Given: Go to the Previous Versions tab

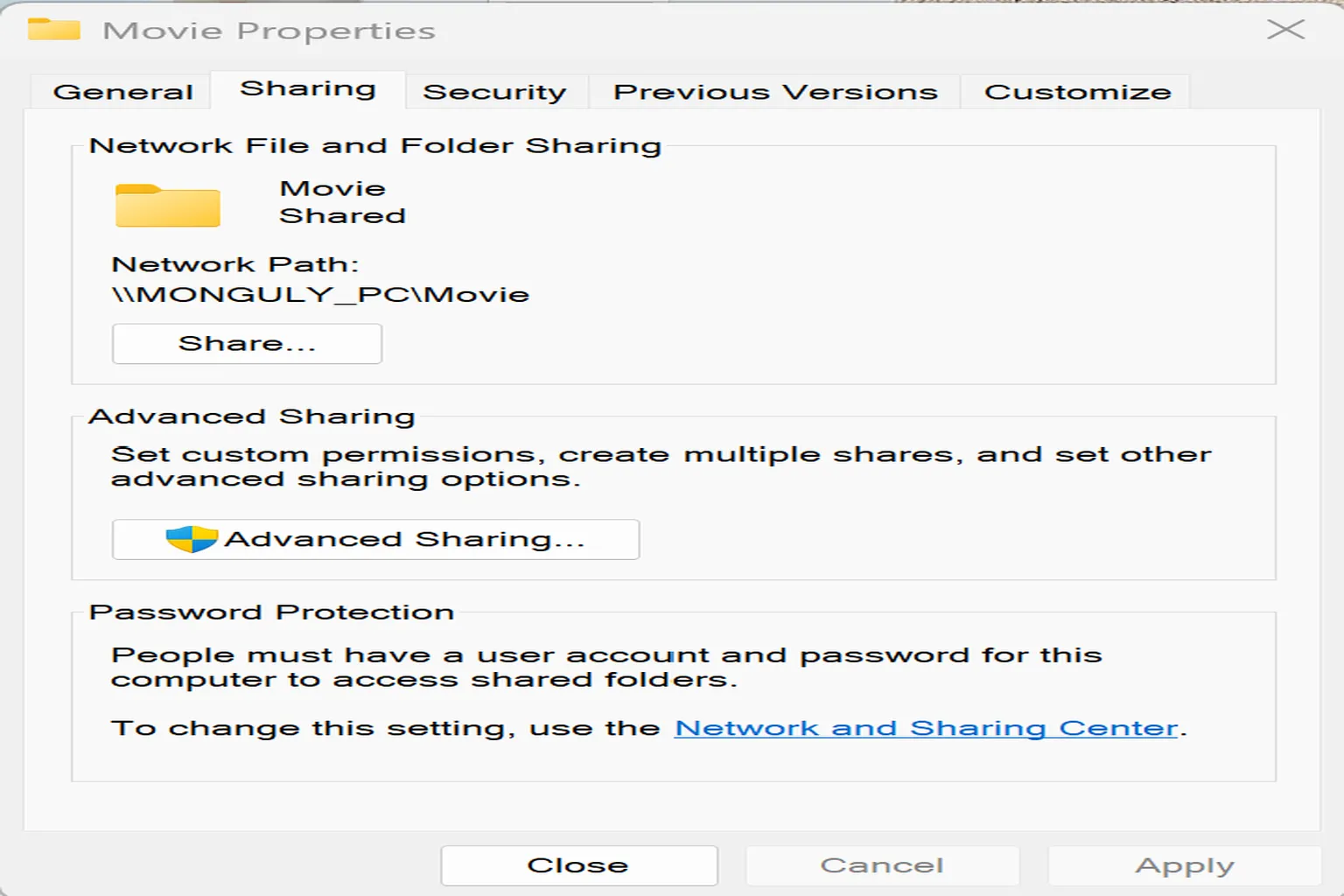Looking at the screenshot, I should tap(775, 92).
